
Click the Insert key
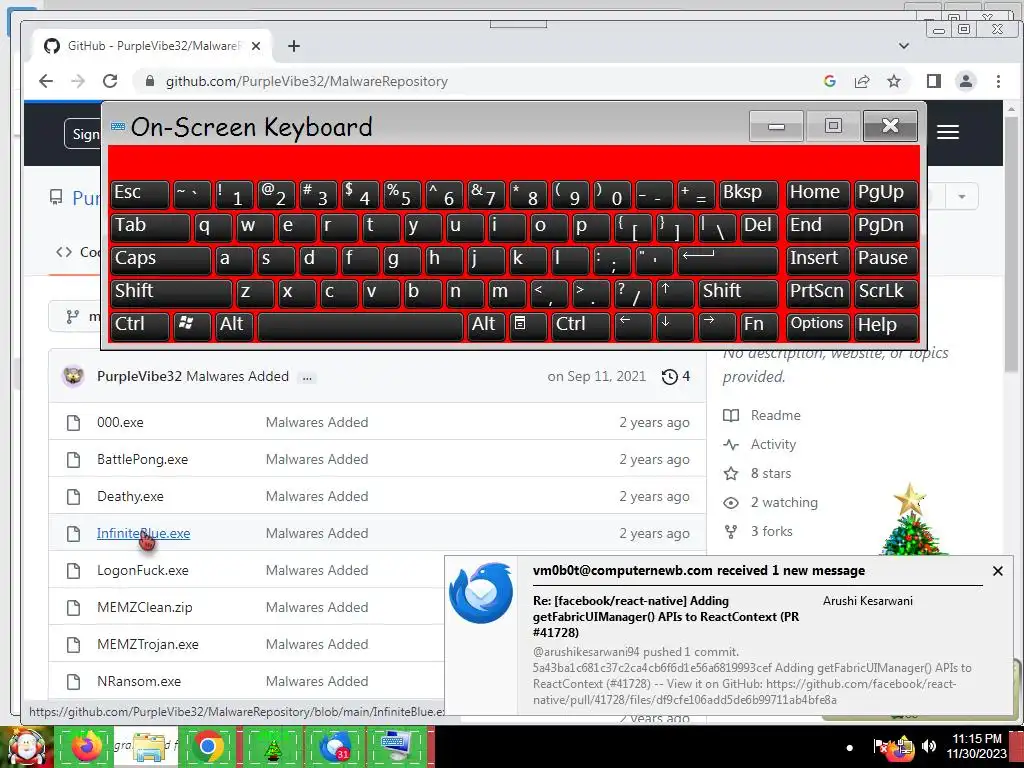click(818, 260)
